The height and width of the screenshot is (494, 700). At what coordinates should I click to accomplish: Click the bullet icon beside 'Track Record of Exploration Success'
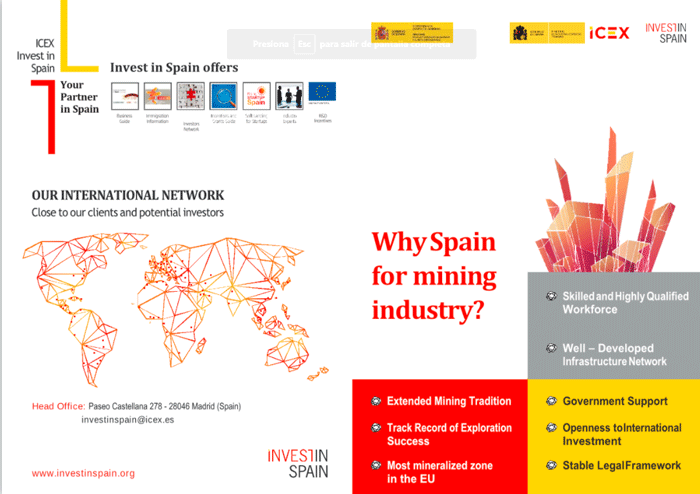(x=376, y=428)
